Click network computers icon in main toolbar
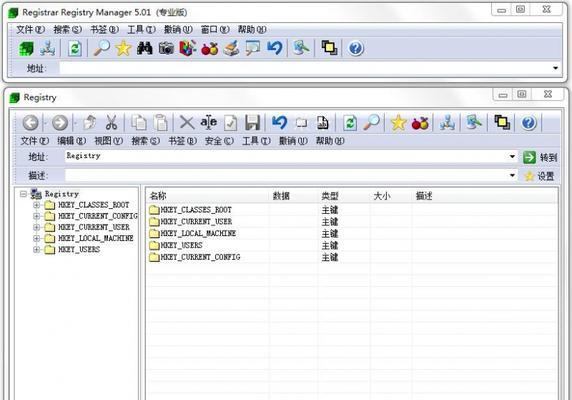The height and width of the screenshot is (400, 572). pyautogui.click(x=47, y=48)
